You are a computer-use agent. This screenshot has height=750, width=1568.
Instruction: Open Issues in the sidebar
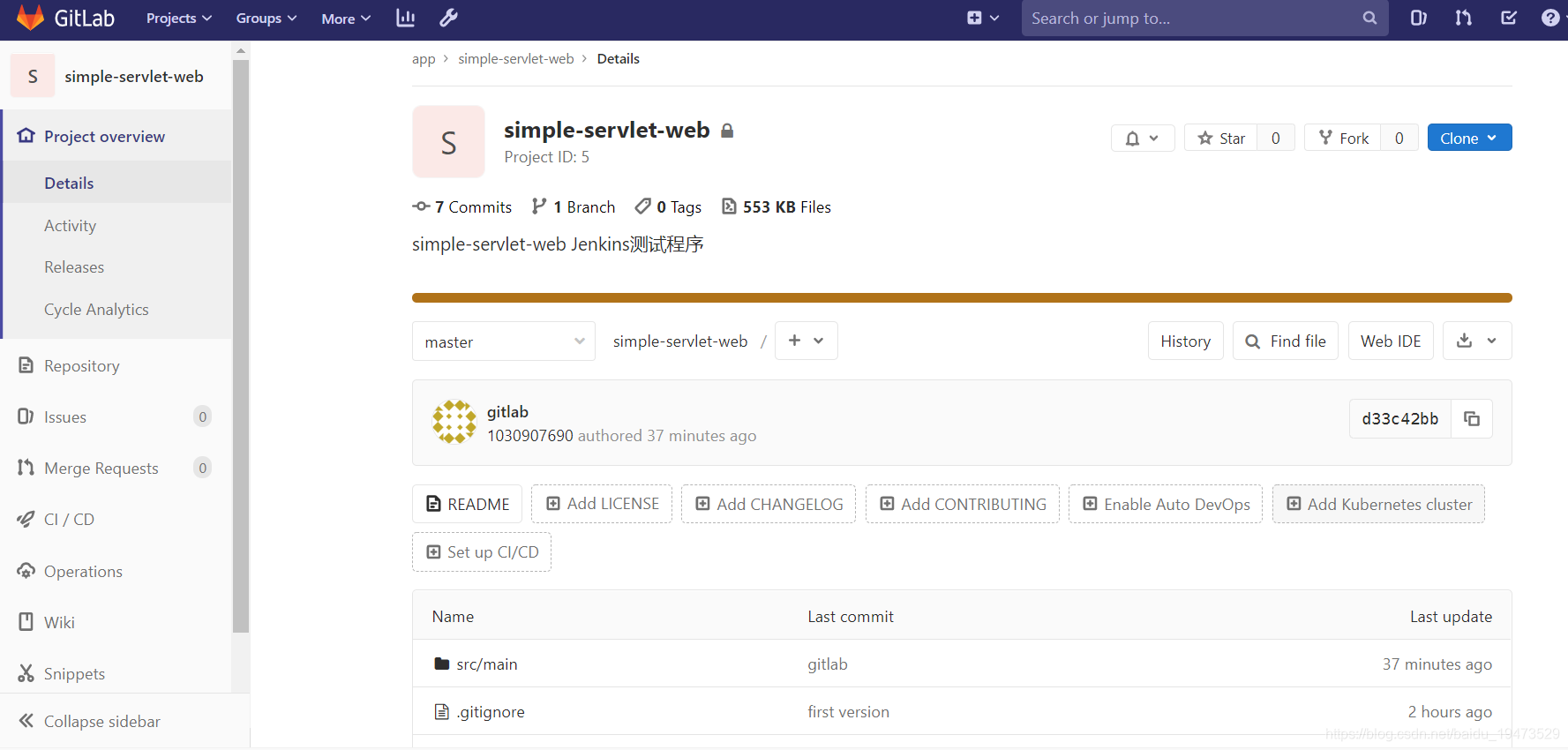pos(116,416)
